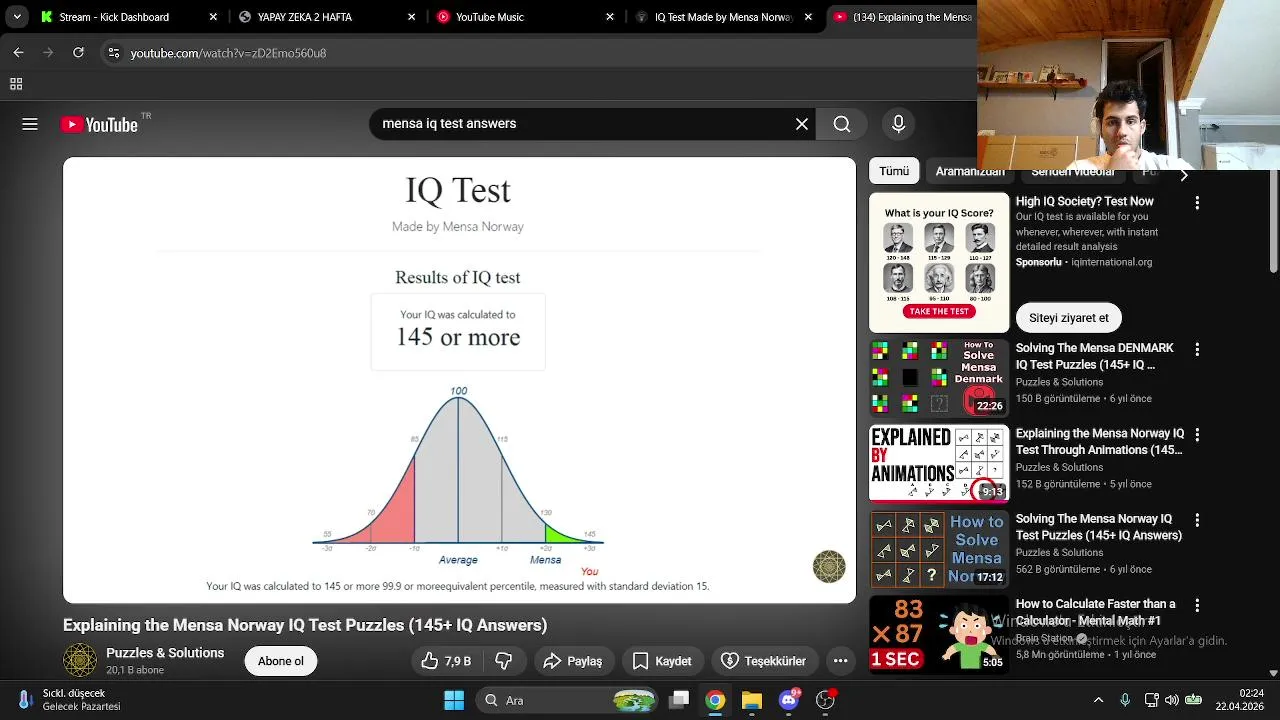The height and width of the screenshot is (720, 1280).
Task: Select the Aramanızdan filter chip
Action: pos(970,172)
